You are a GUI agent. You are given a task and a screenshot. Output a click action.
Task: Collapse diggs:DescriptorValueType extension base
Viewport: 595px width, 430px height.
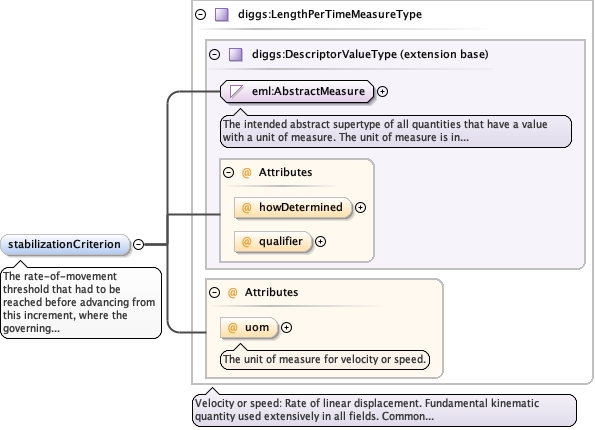(214, 54)
